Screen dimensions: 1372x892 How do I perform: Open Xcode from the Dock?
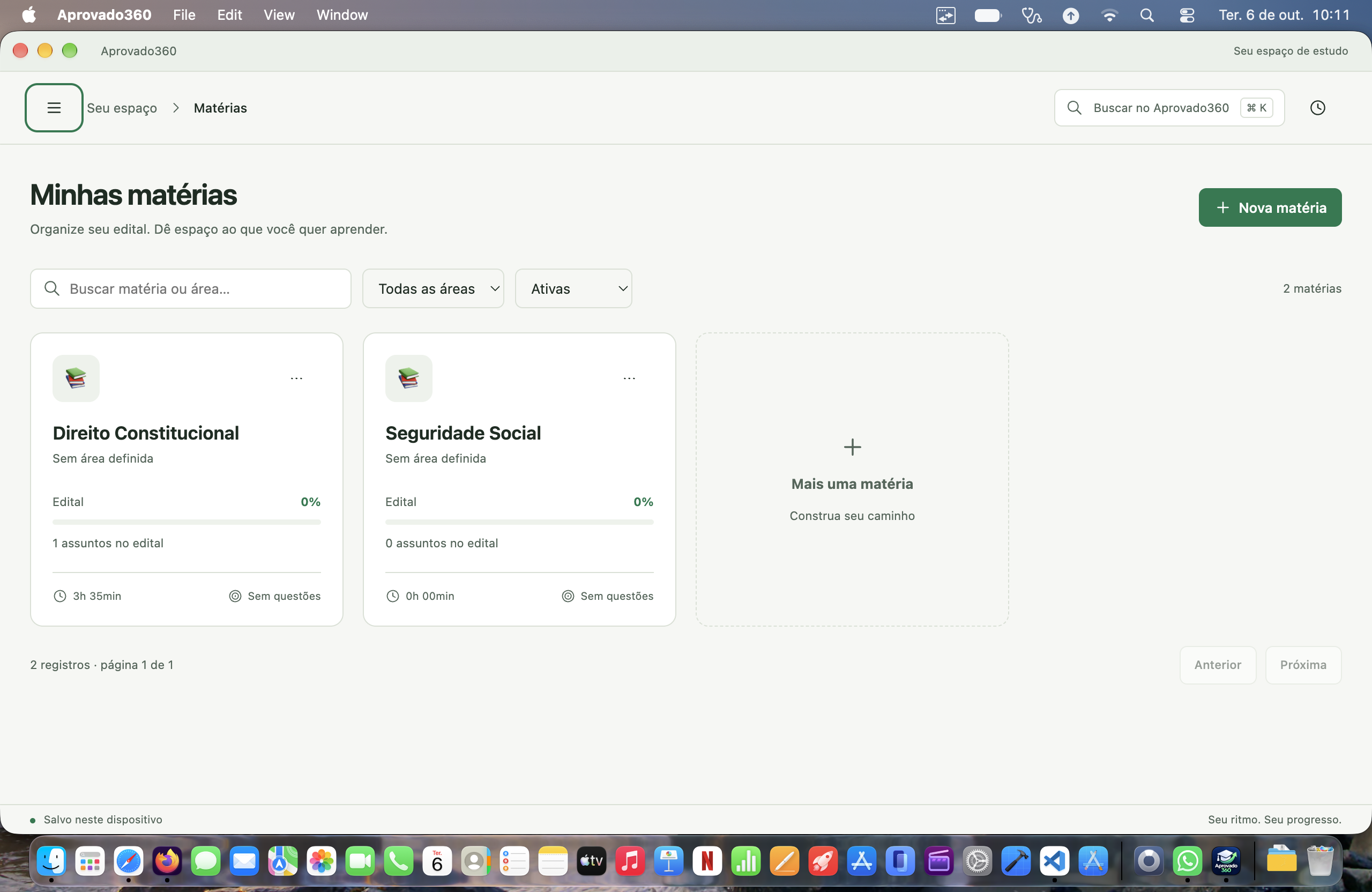click(x=1016, y=861)
